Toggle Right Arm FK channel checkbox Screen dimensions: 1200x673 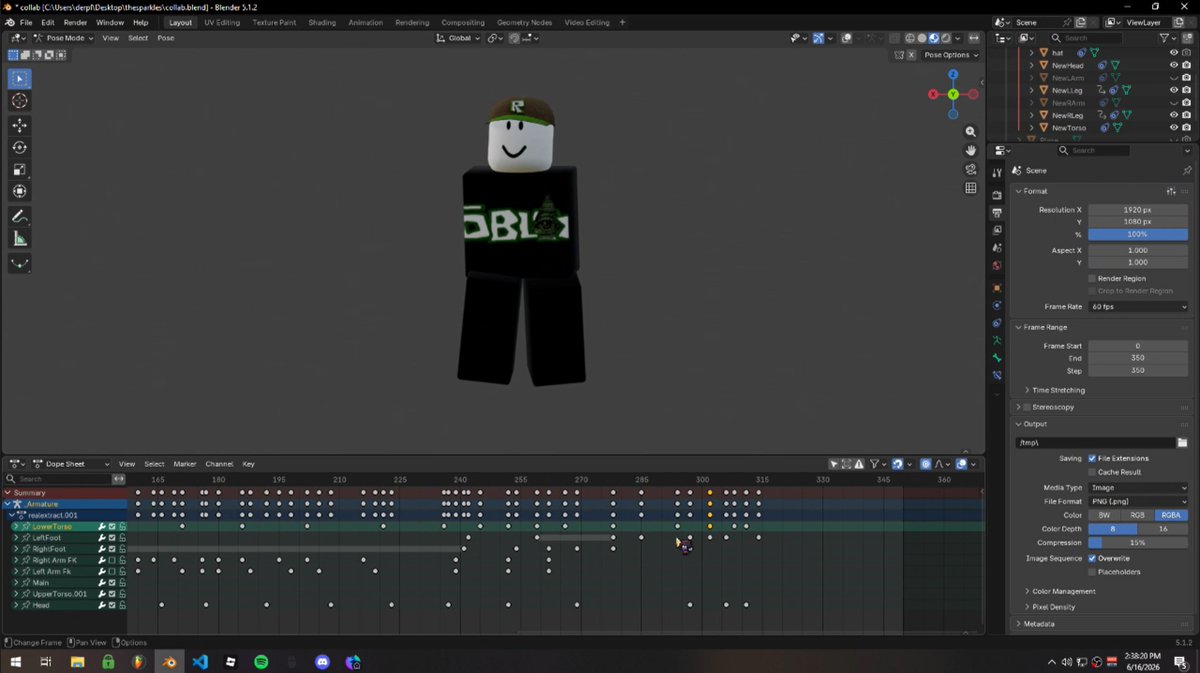tap(112, 560)
